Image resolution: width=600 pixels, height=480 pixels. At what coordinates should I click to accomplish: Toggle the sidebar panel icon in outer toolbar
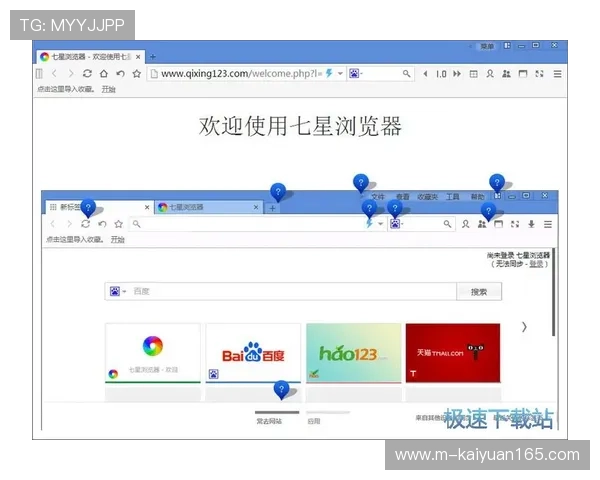[39, 73]
